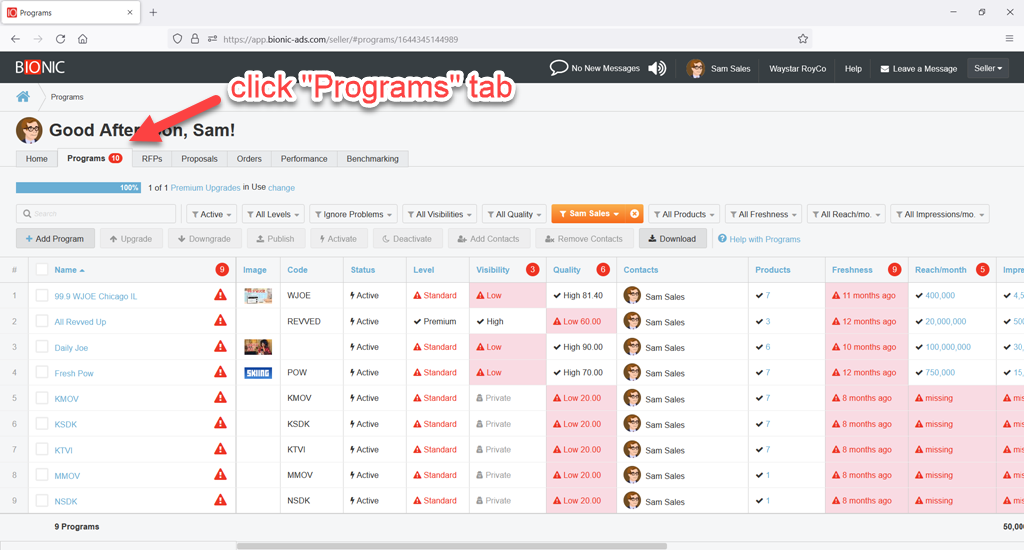The image size is (1024, 550).
Task: Toggle the select-all checkbox in header
Action: point(42,269)
